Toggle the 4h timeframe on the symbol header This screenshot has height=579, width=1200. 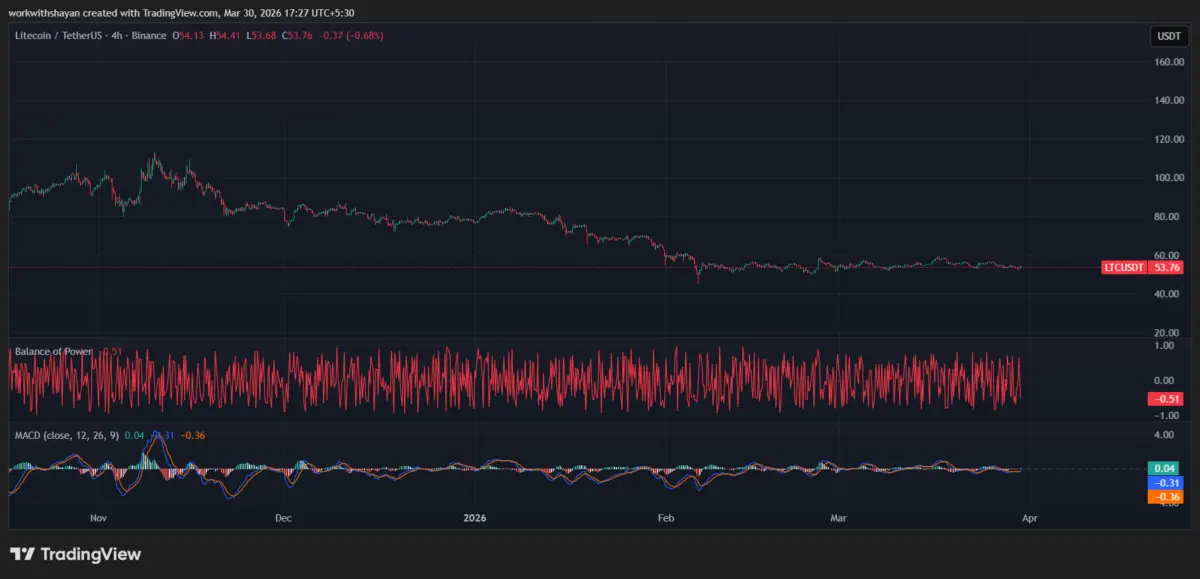coord(115,35)
